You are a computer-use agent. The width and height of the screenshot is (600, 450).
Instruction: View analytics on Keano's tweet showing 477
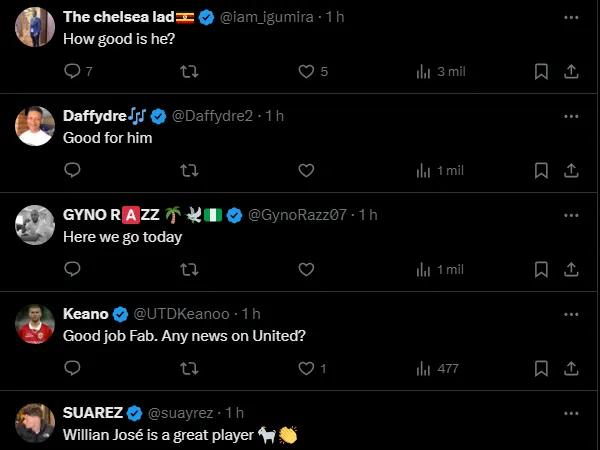click(x=437, y=368)
